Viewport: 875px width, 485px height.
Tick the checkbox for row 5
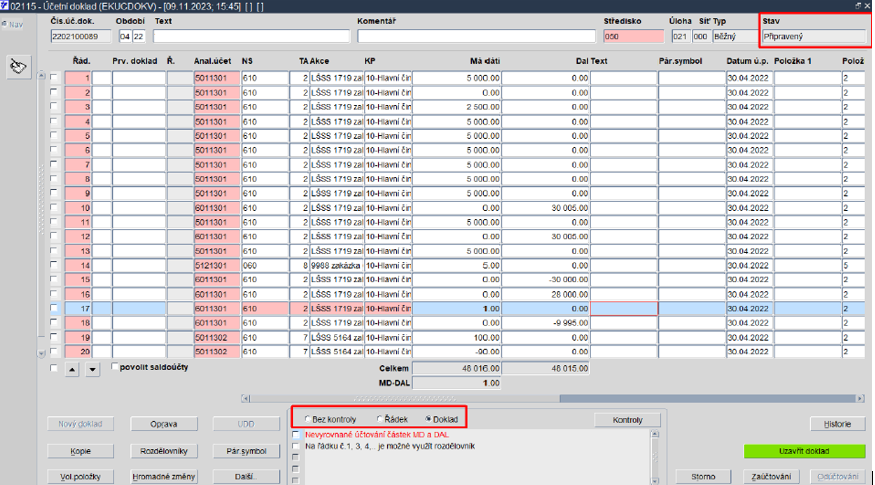coord(54,135)
